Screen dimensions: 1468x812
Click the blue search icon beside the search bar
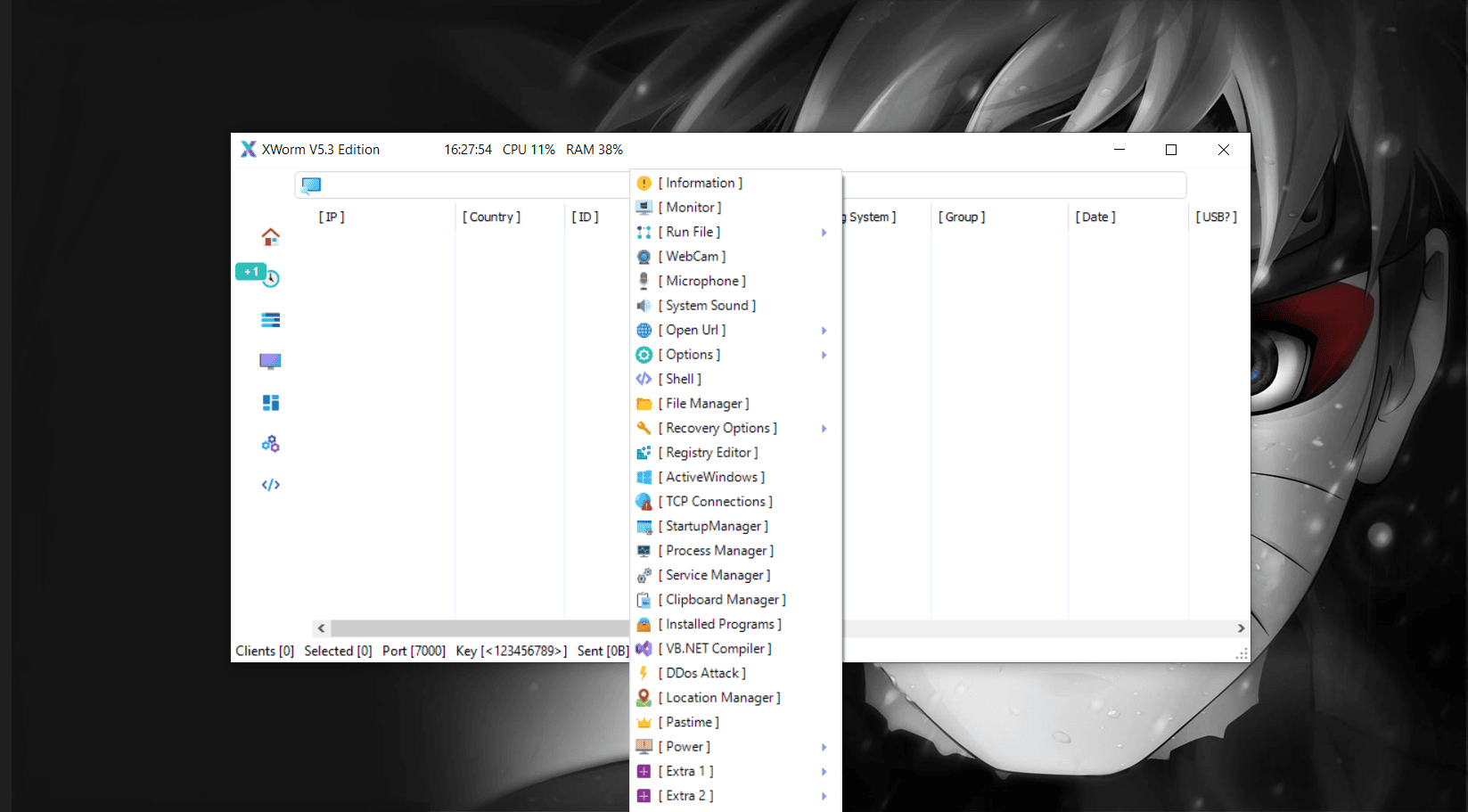coord(311,185)
